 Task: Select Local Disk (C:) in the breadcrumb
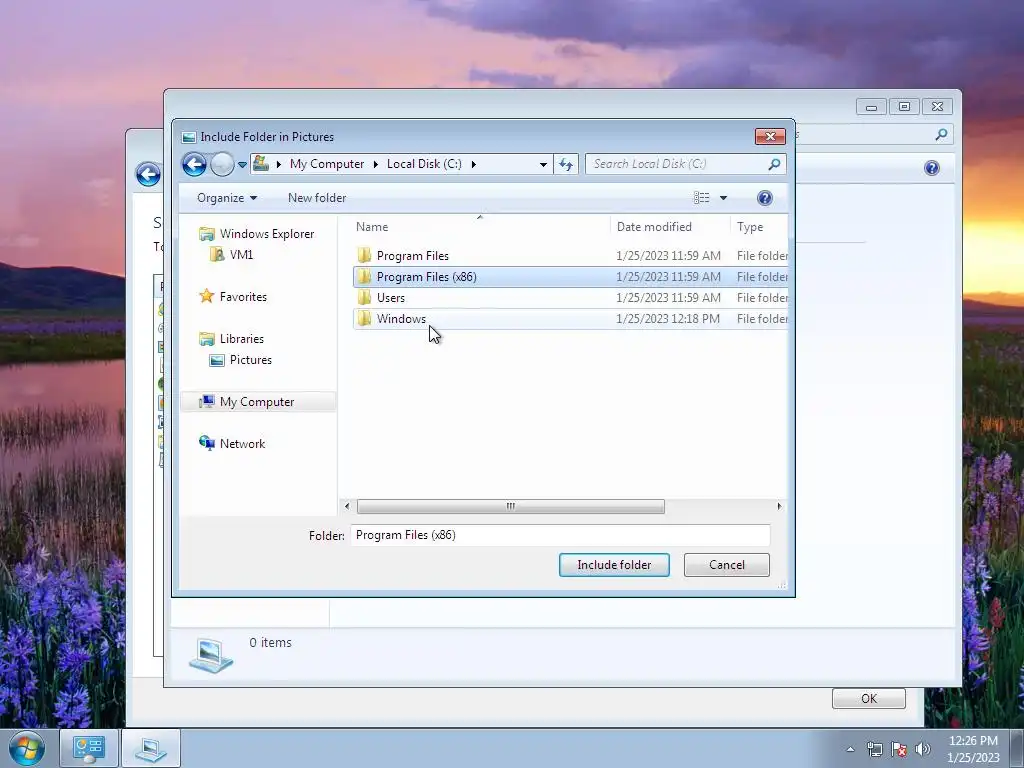click(424, 164)
